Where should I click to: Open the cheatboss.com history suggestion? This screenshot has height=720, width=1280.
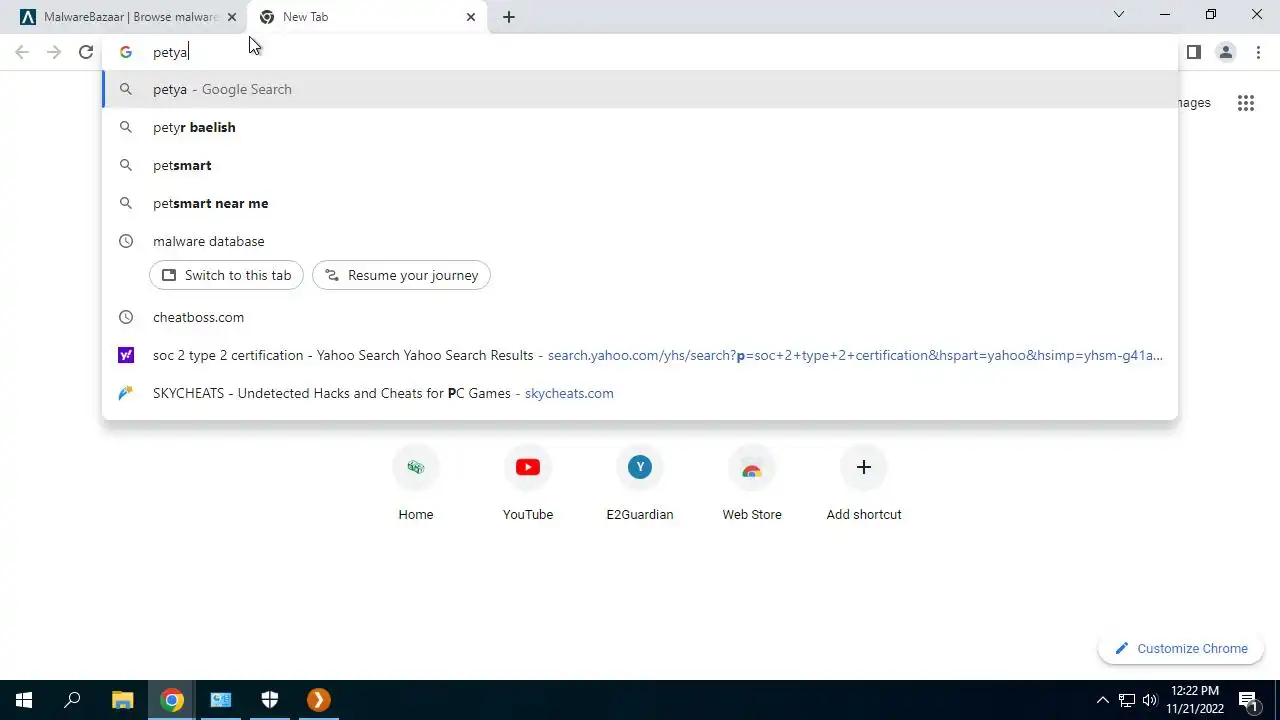tap(640, 317)
